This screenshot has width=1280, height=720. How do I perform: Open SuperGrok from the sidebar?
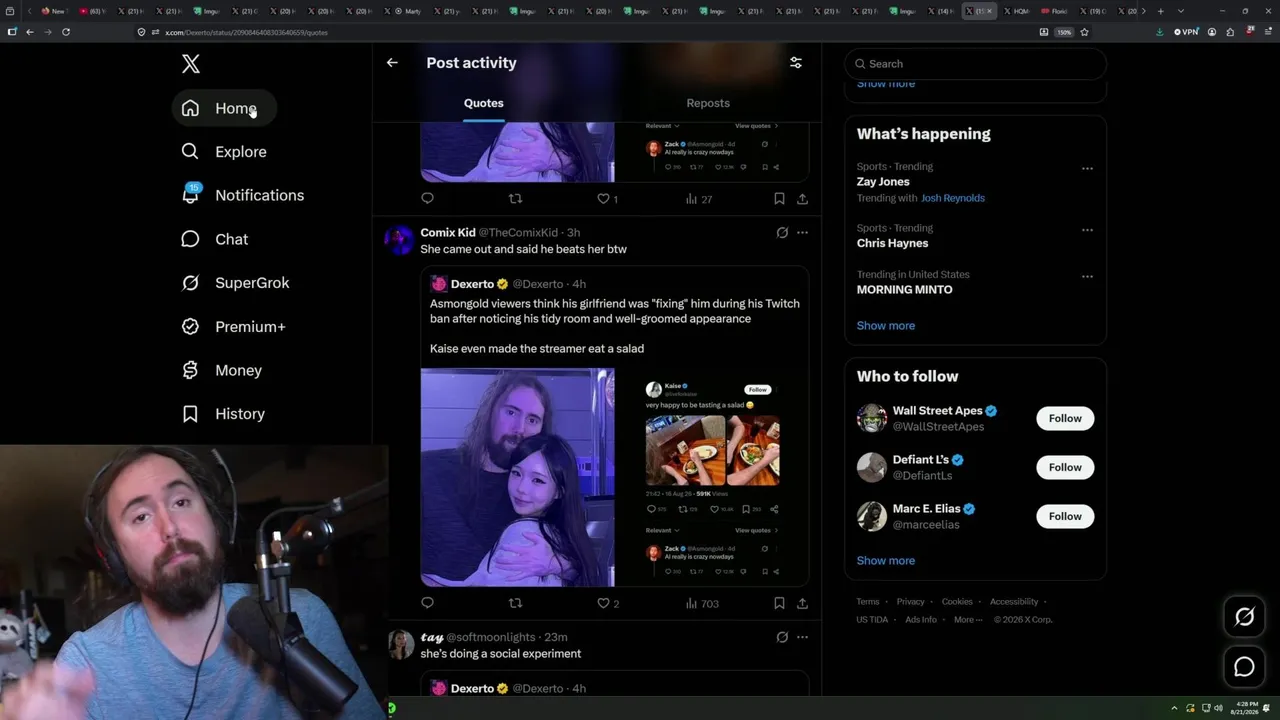[235, 283]
